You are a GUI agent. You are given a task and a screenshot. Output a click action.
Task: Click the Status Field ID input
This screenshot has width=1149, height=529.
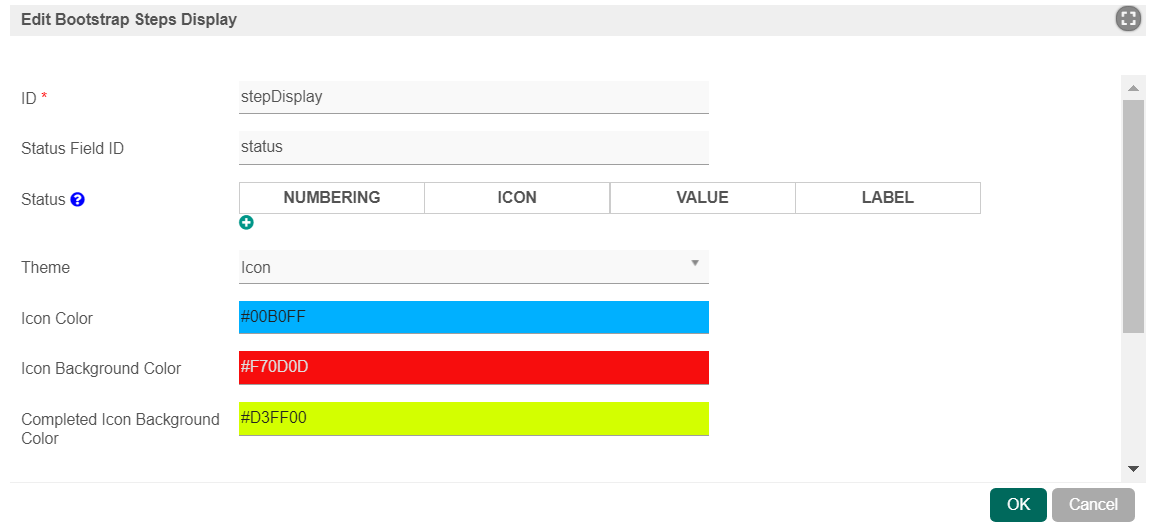pos(473,147)
